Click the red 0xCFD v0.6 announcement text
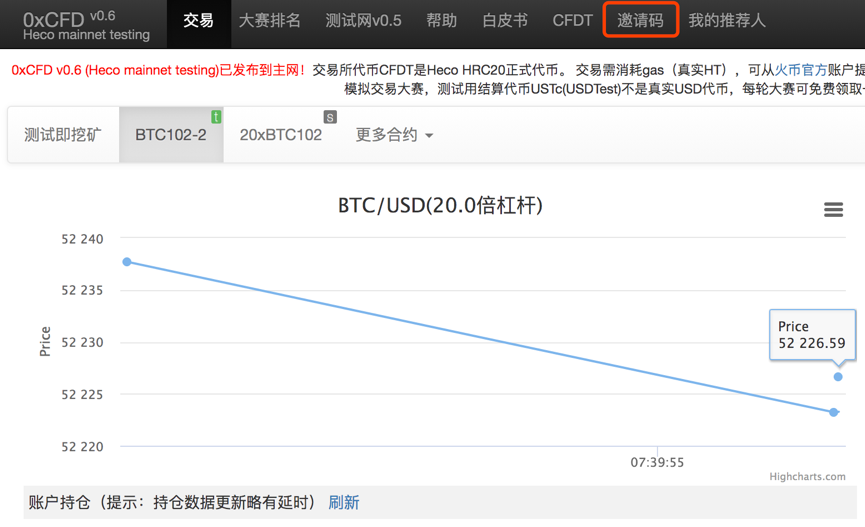Screen dimensions: 865x527 point(157,70)
